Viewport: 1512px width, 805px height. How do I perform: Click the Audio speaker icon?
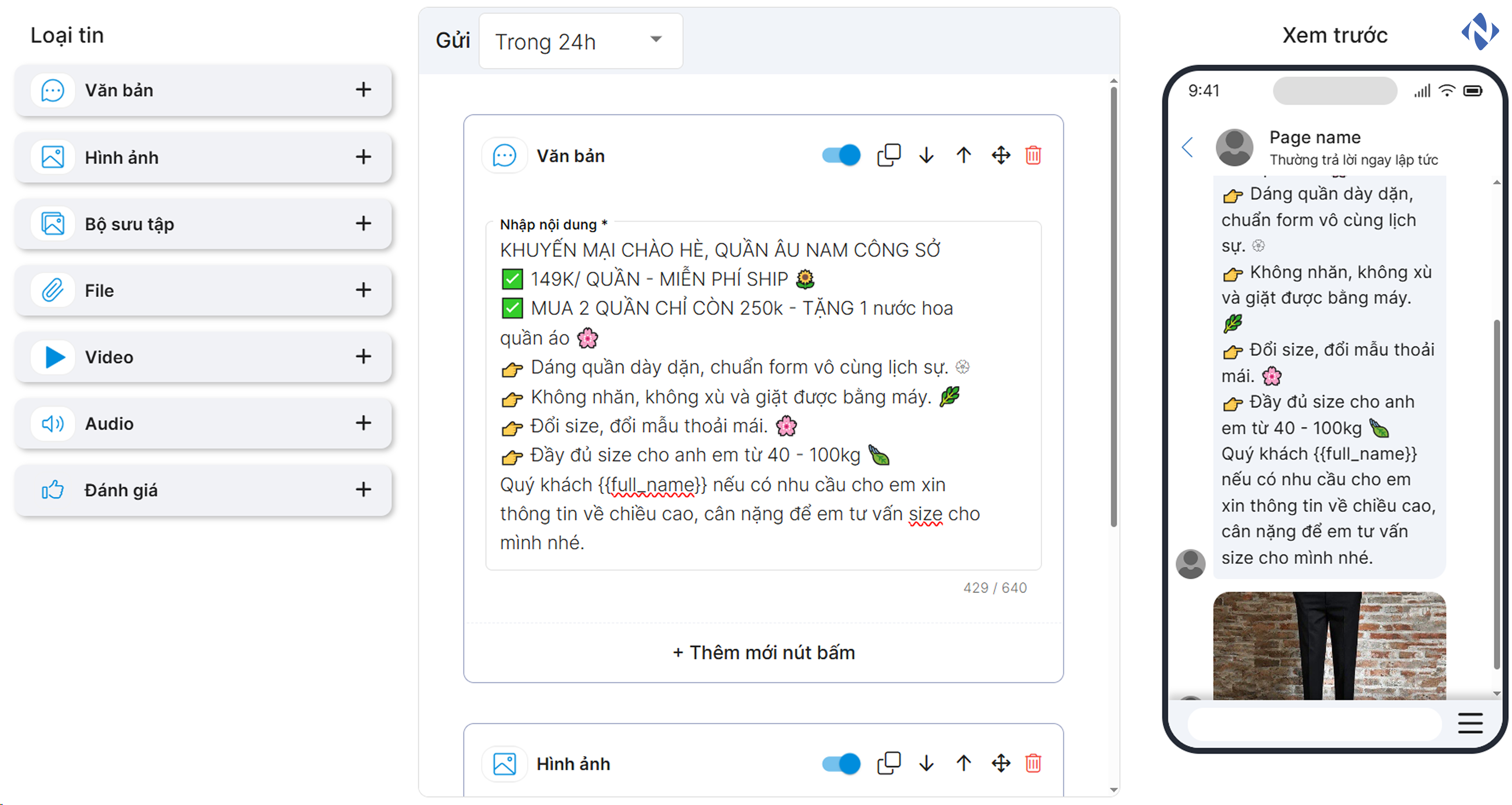tap(52, 423)
